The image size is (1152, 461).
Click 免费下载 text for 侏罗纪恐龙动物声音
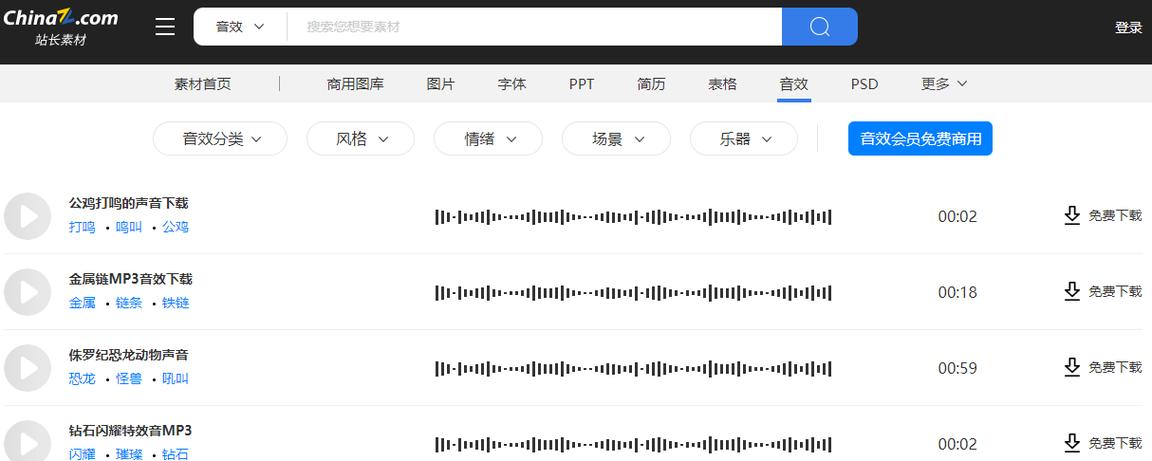click(x=1115, y=367)
